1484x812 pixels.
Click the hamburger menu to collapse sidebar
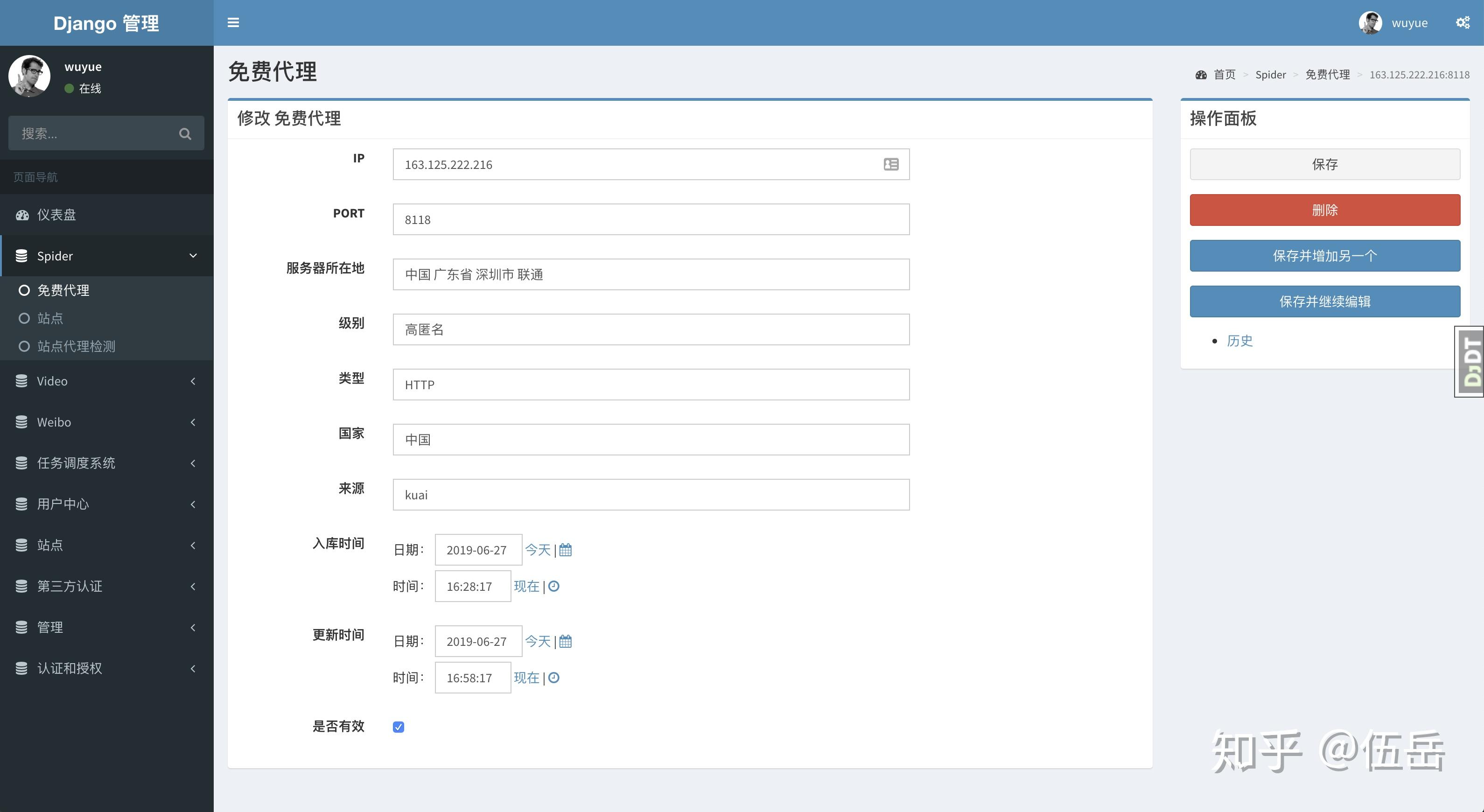(x=233, y=22)
